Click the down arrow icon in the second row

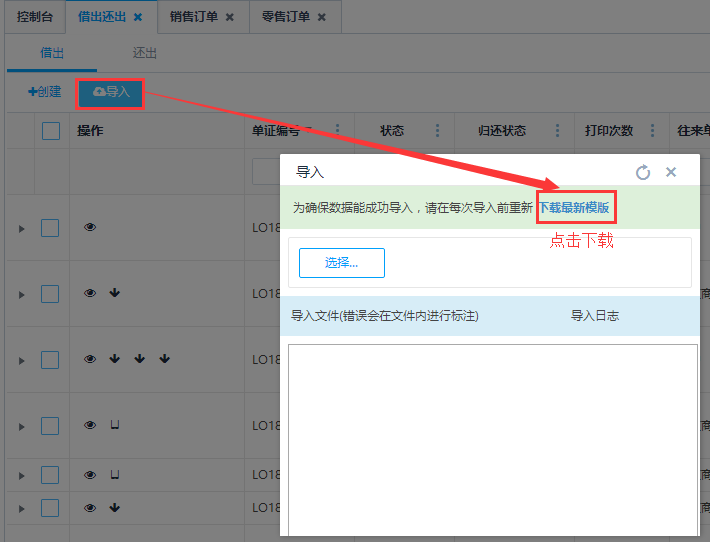[115, 293]
